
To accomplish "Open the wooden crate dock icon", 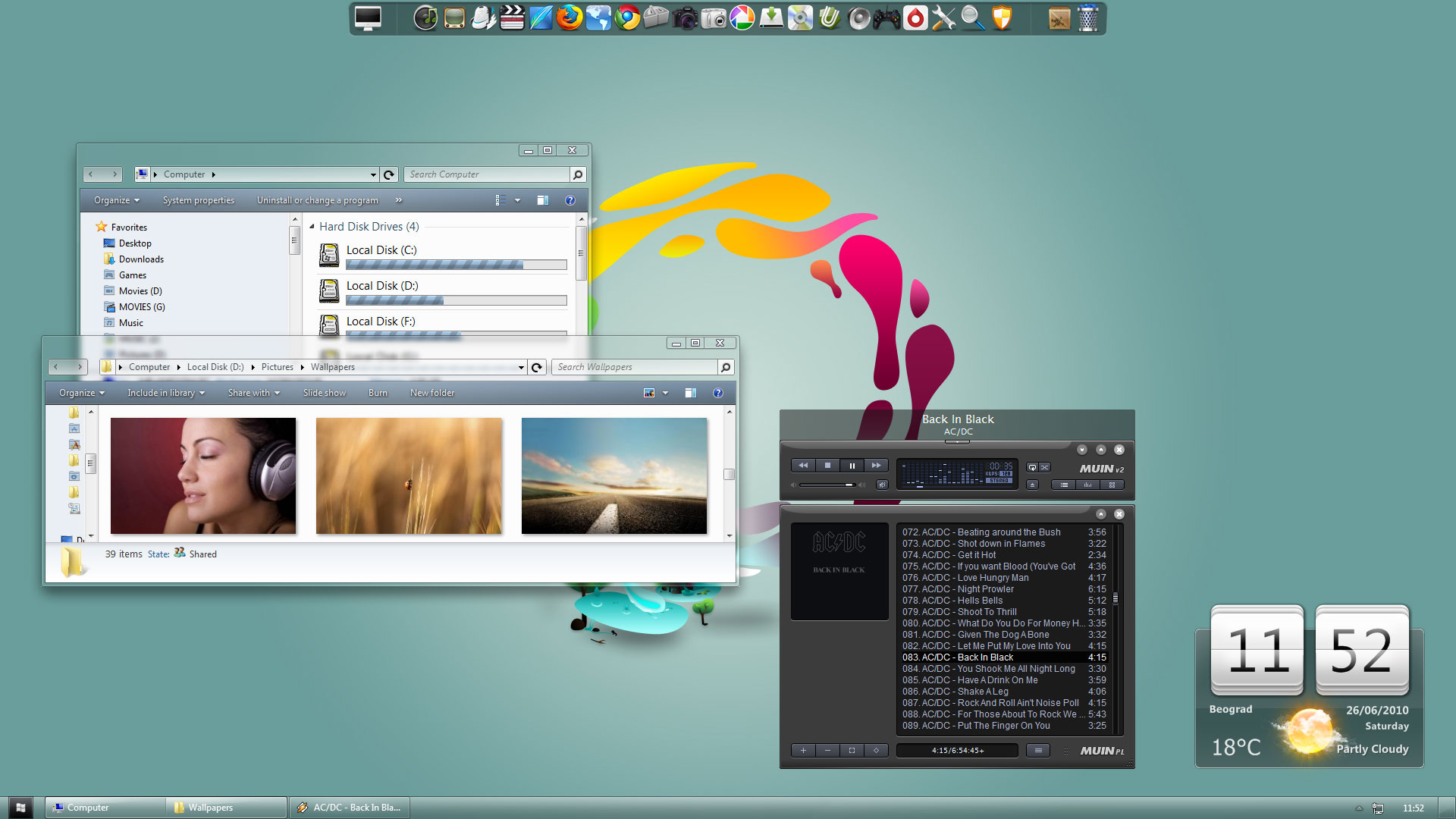I will (x=1059, y=17).
